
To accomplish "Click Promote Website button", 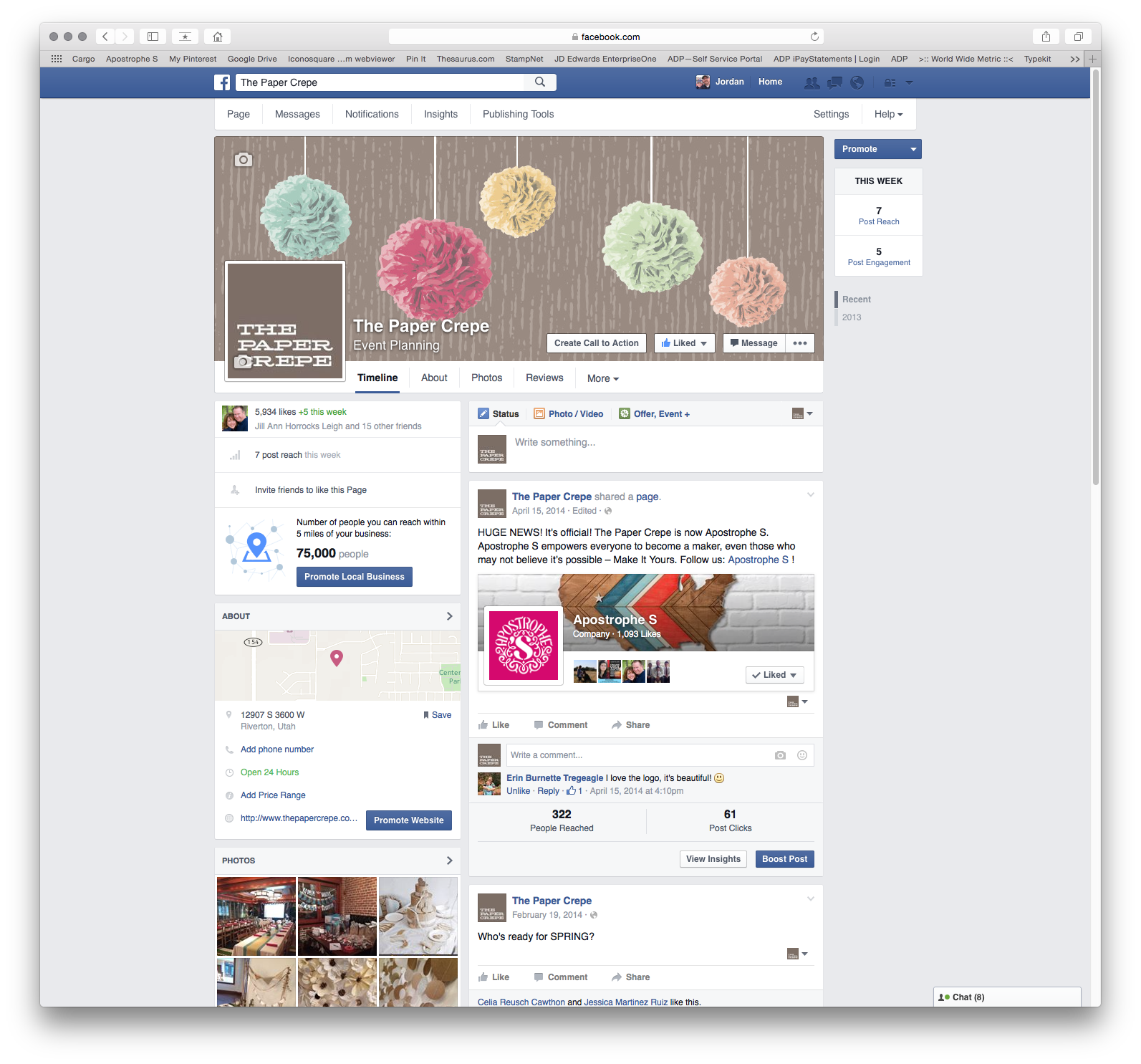I will coord(409,820).
